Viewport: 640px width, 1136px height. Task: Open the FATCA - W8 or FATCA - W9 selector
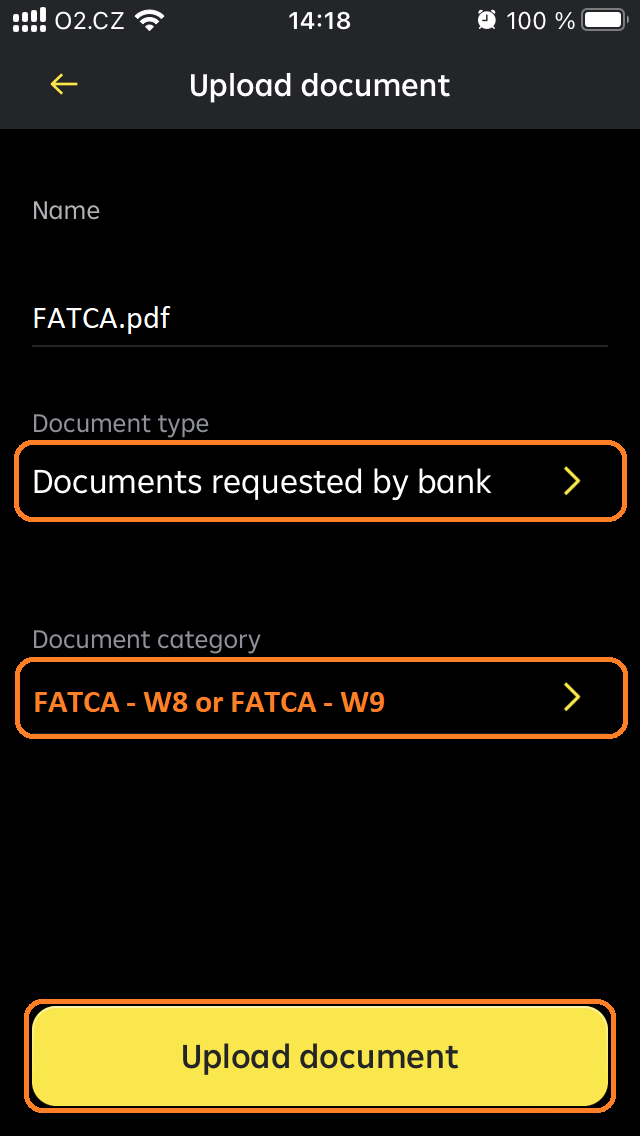[x=320, y=698]
